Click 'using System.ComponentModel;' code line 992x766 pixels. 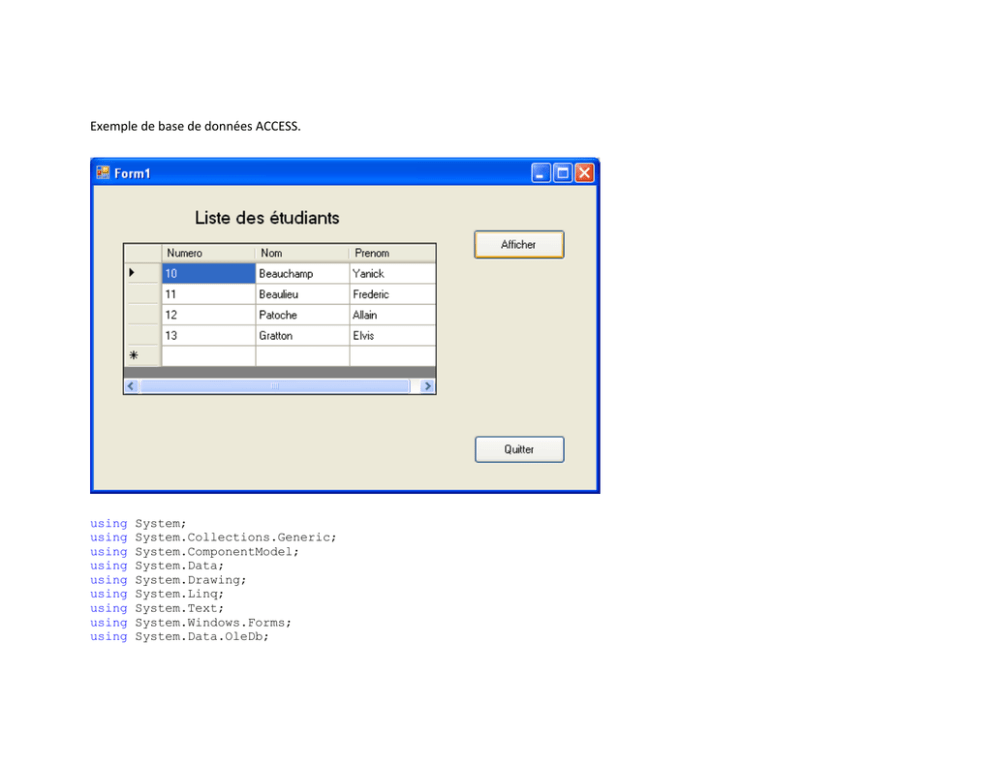194,552
